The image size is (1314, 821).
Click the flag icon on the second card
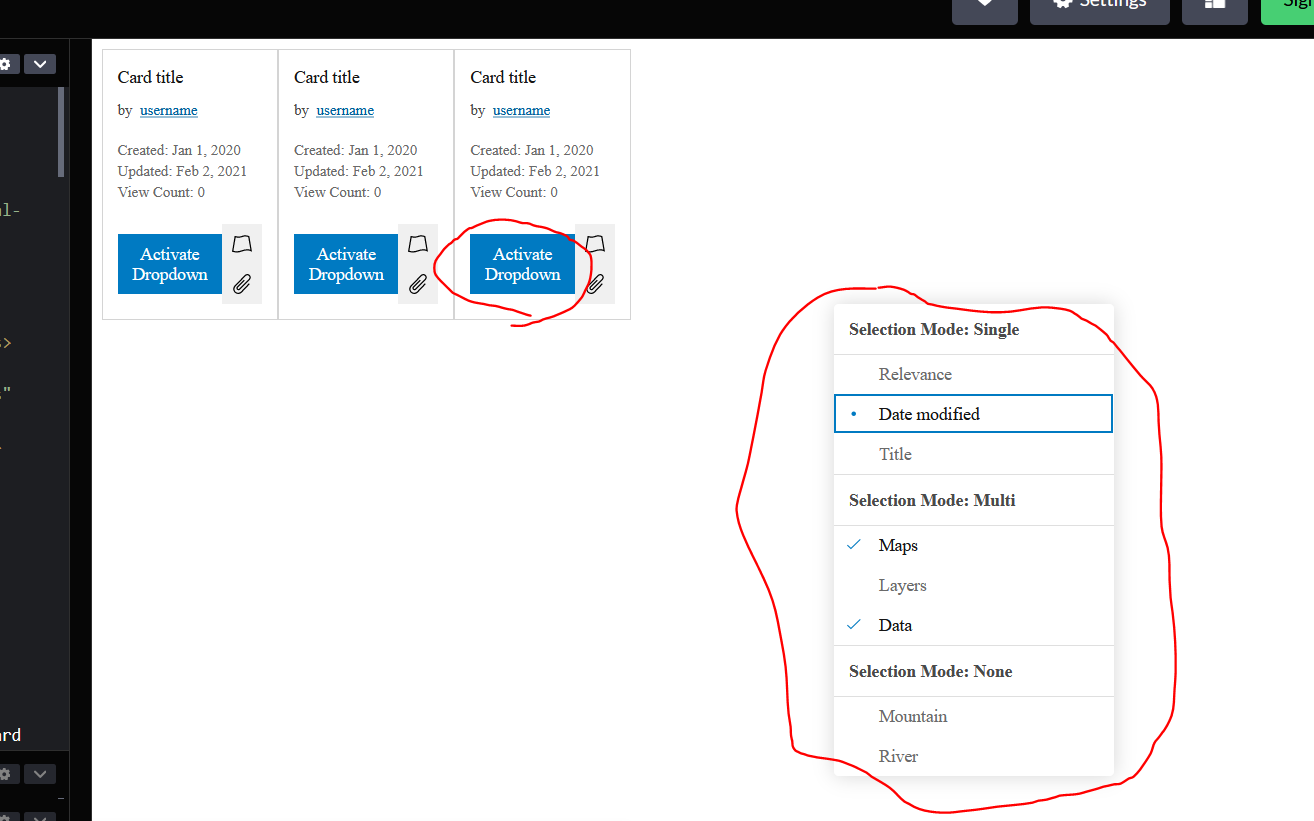click(x=417, y=243)
